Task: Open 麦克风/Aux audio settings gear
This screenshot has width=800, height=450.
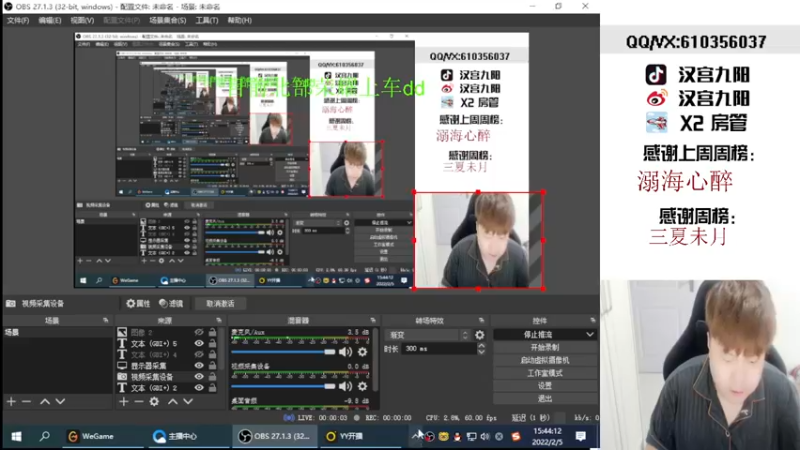Action: 362,352
